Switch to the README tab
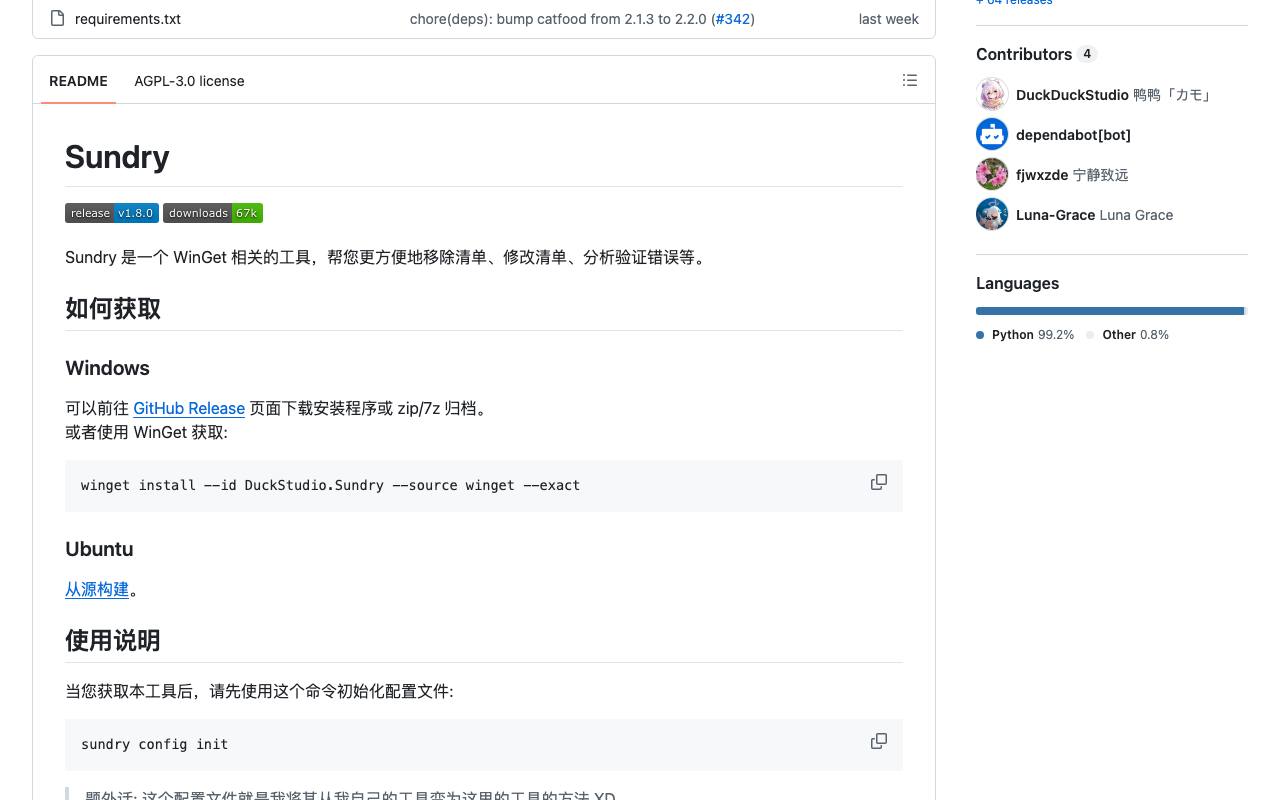Screen dimensions: 1280x800 click(78, 81)
